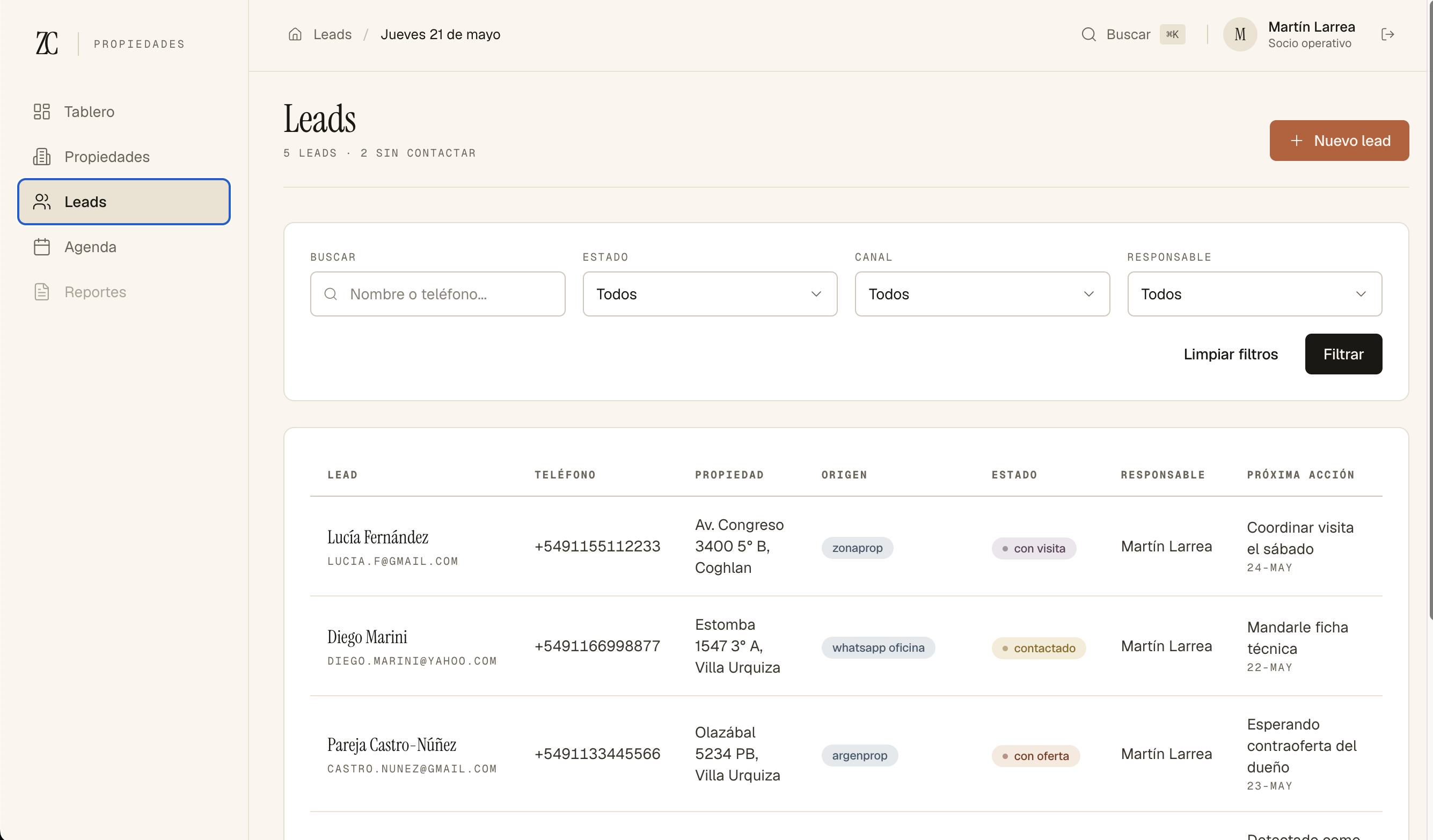Image resolution: width=1433 pixels, height=840 pixels.
Task: Click the Propiedad column header
Action: pyautogui.click(x=729, y=475)
